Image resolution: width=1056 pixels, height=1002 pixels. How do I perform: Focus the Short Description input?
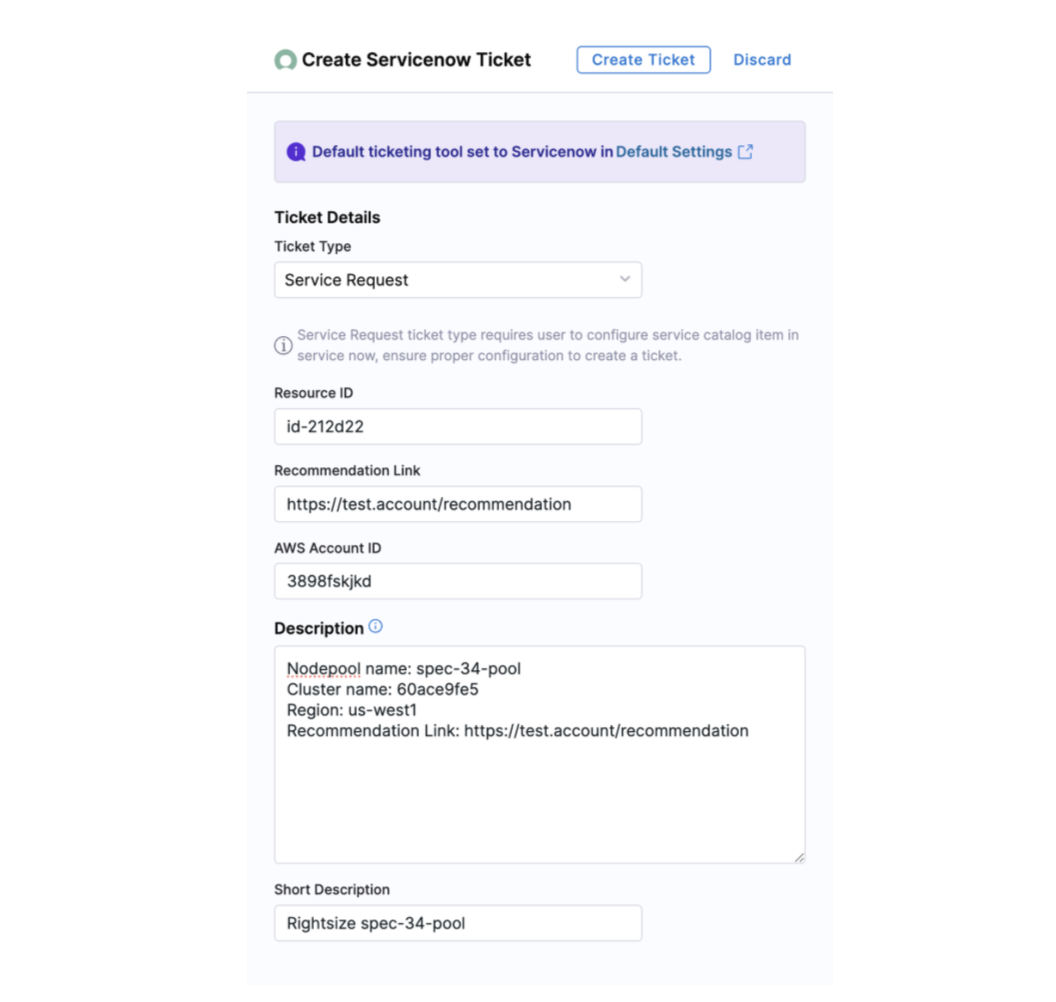(457, 923)
